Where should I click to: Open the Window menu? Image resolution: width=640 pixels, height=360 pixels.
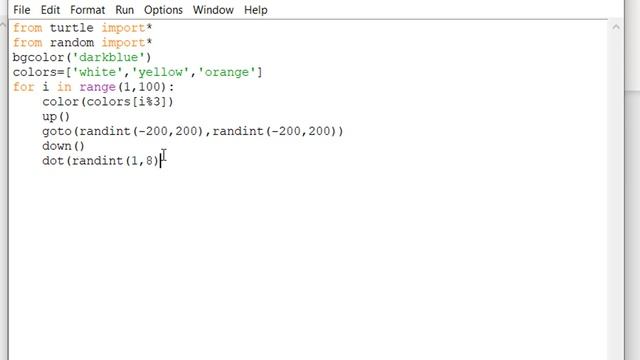click(x=213, y=10)
